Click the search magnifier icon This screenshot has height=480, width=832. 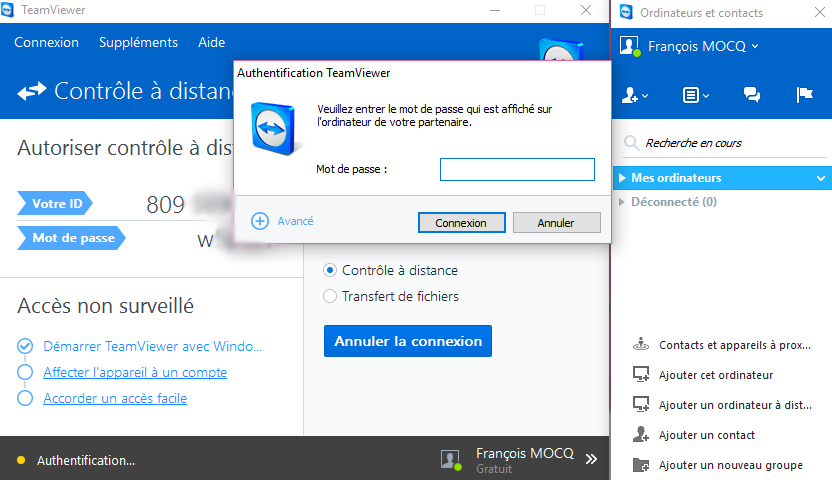(631, 143)
